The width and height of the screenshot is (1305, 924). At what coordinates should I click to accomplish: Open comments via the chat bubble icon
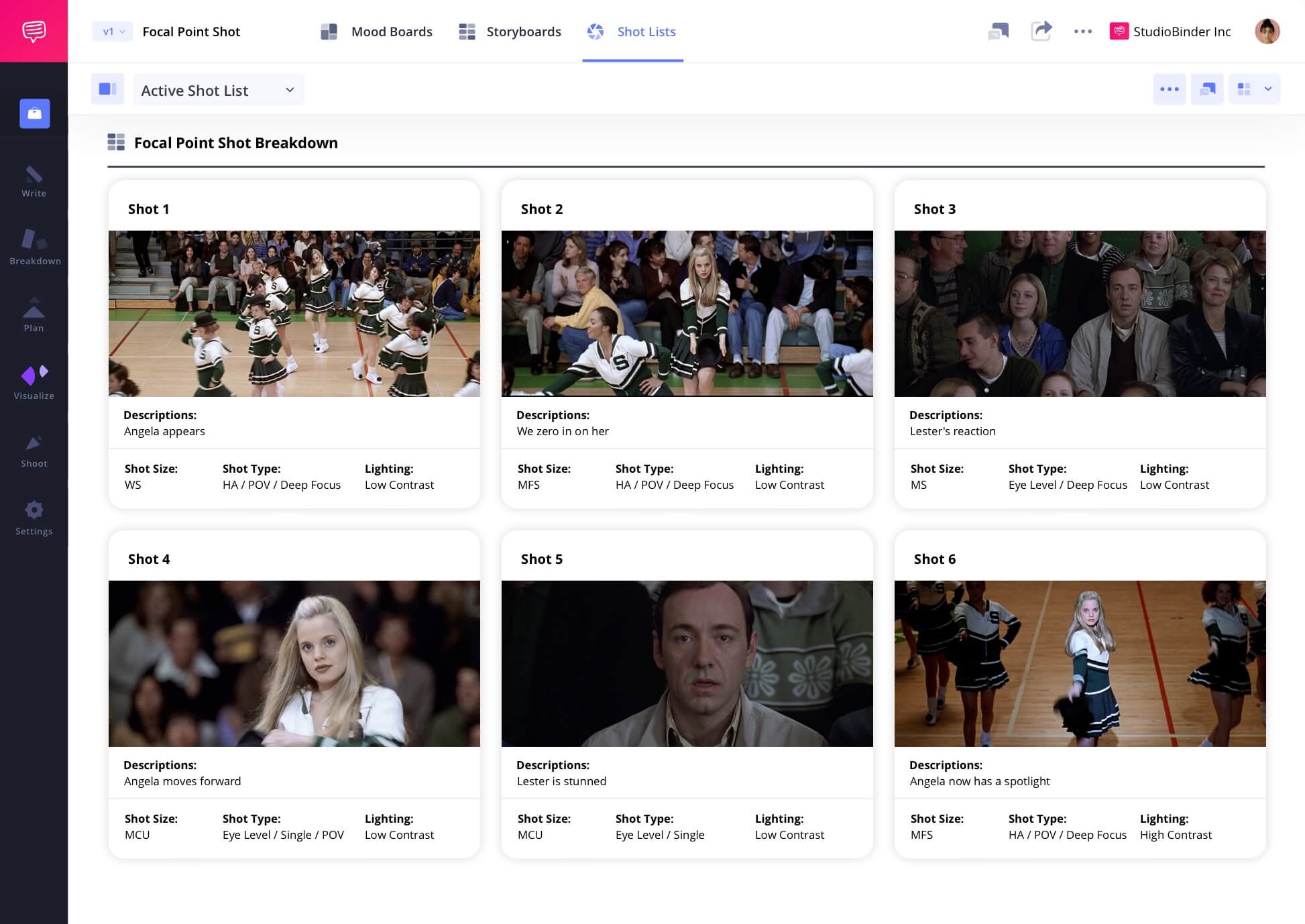point(999,32)
